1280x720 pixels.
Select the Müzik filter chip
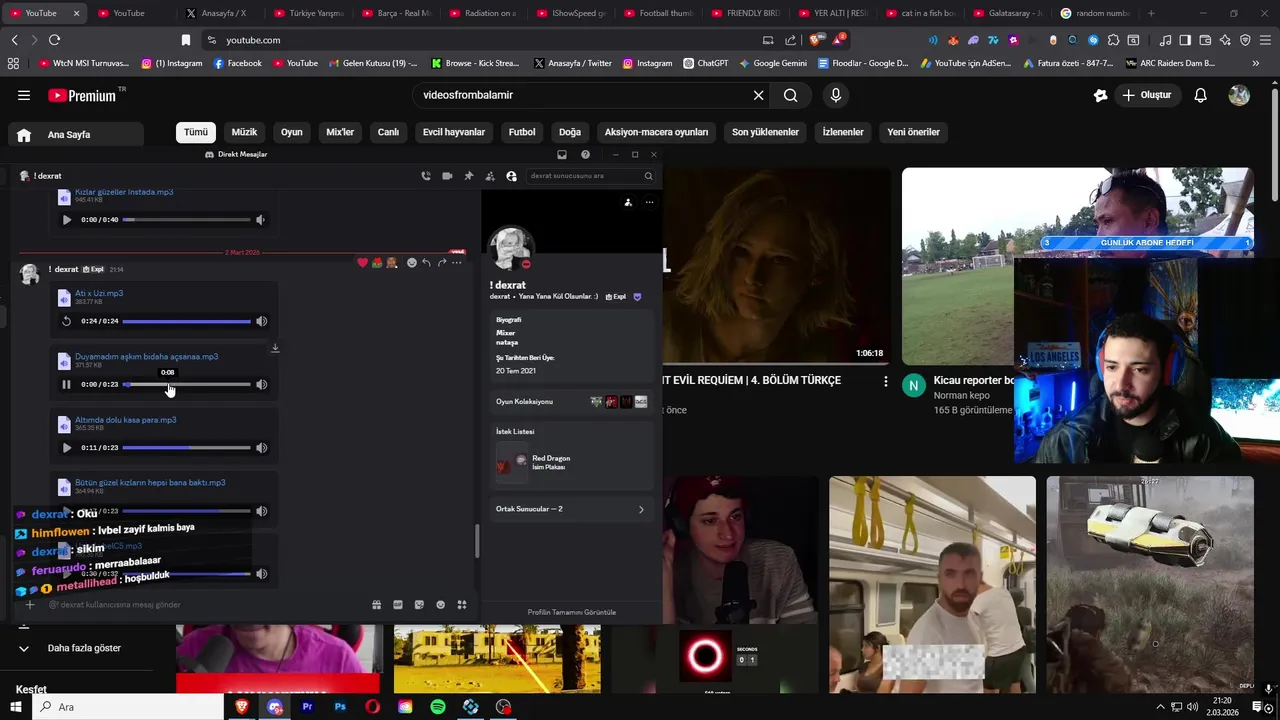point(244,132)
